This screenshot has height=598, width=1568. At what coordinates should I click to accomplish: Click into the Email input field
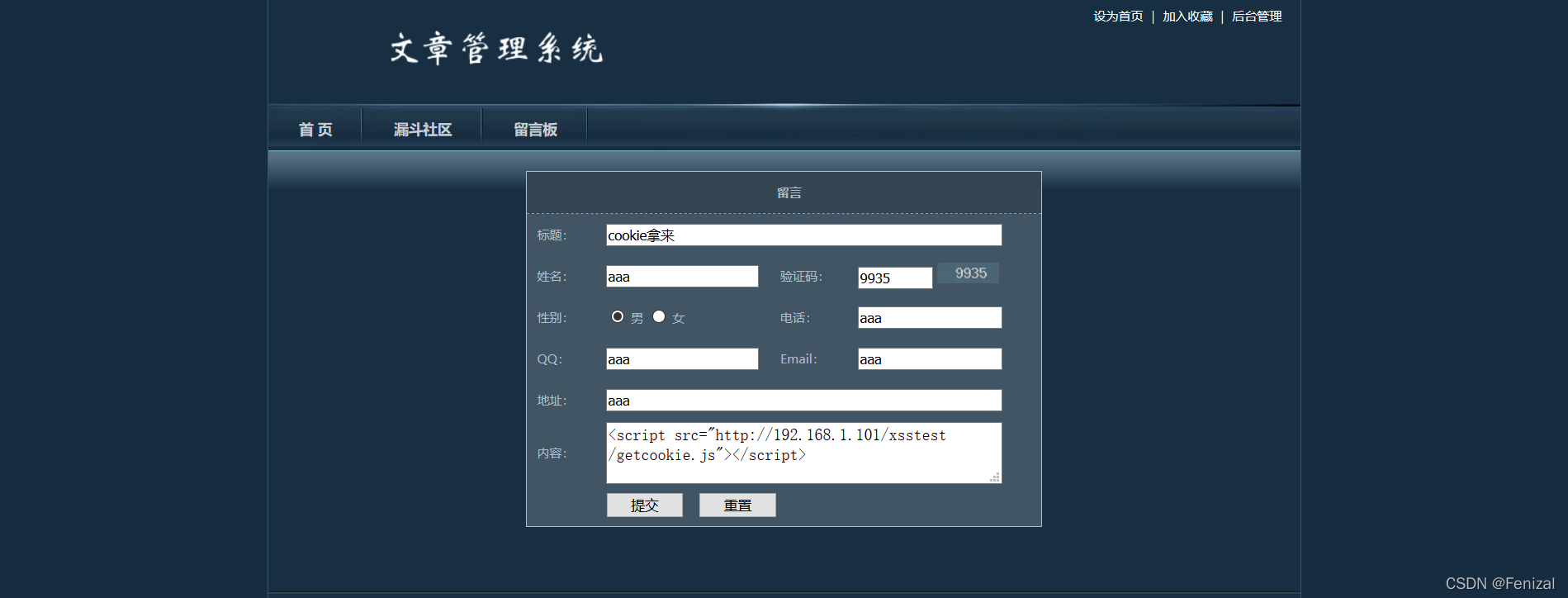[930, 359]
